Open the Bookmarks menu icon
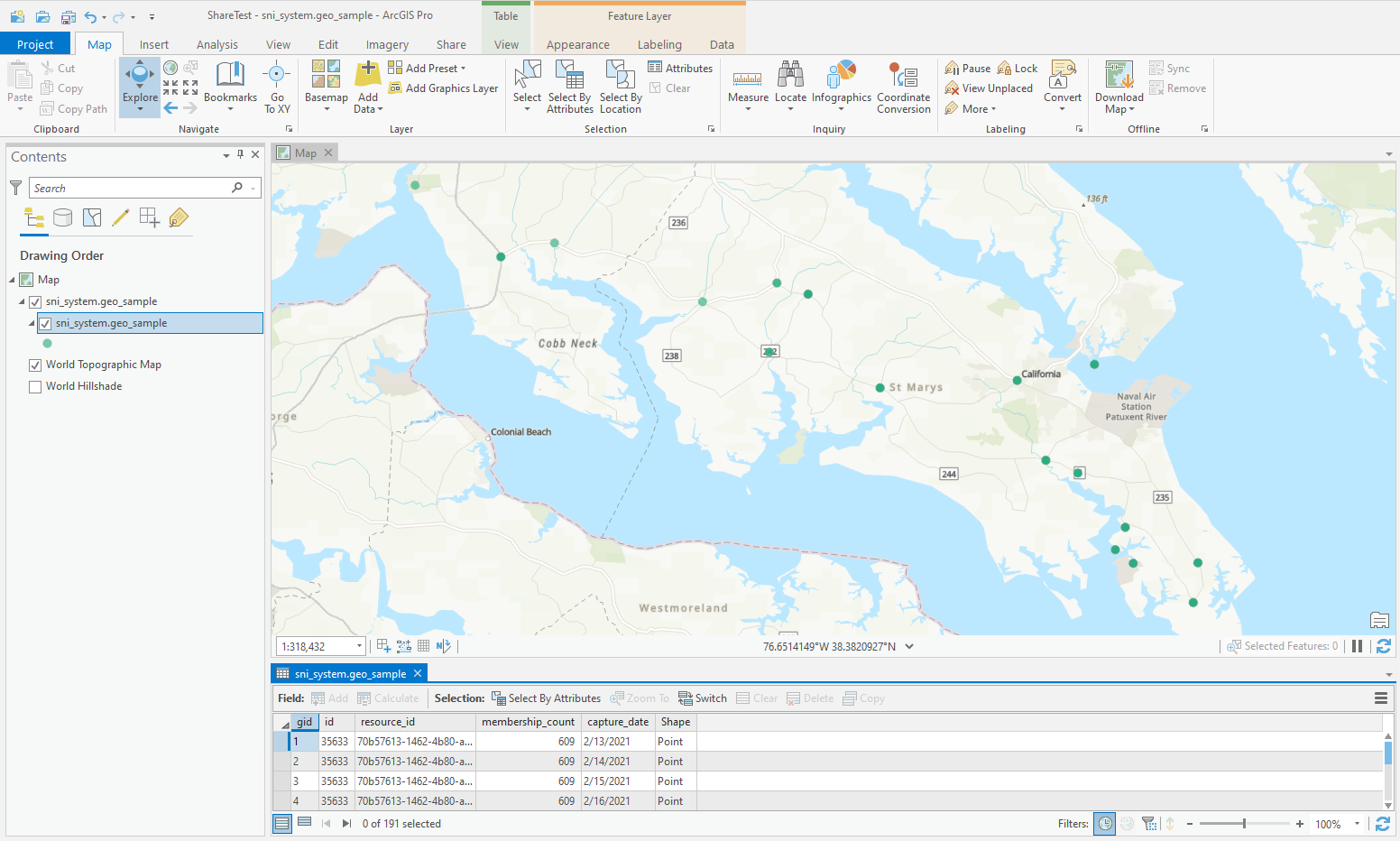The image size is (1400, 841). coord(230,76)
